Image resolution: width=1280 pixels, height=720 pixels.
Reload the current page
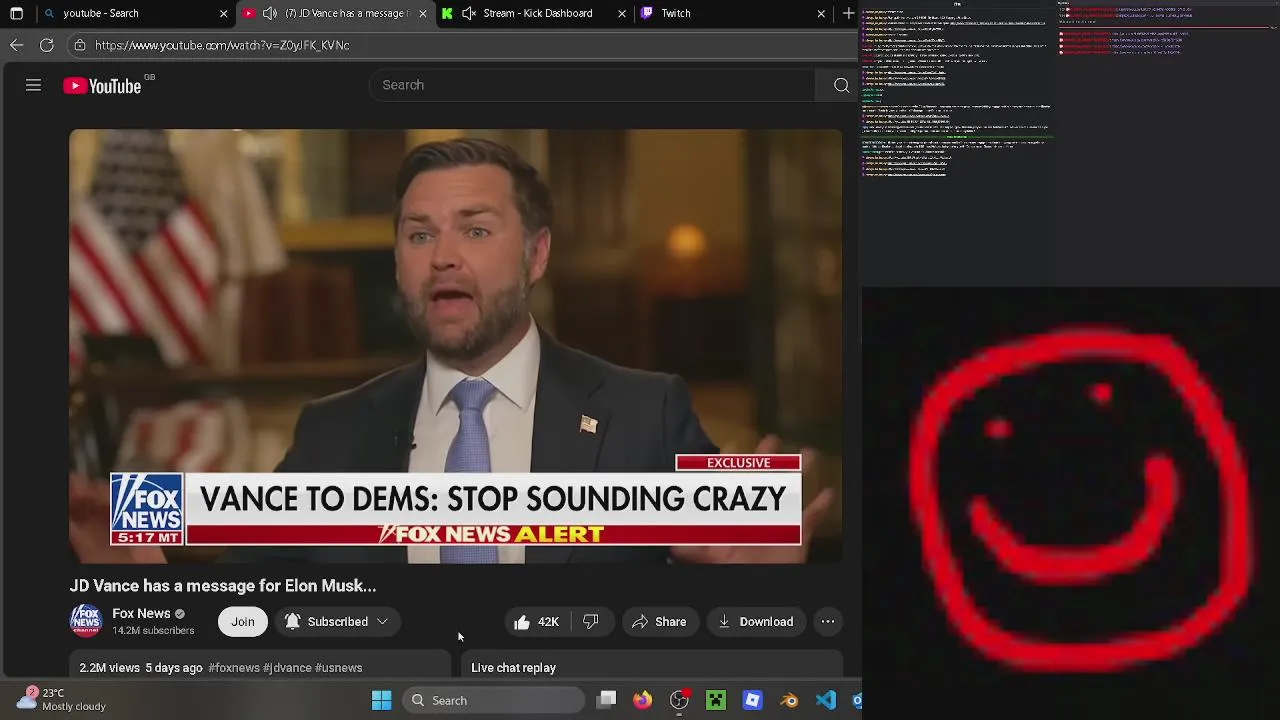point(46,45)
